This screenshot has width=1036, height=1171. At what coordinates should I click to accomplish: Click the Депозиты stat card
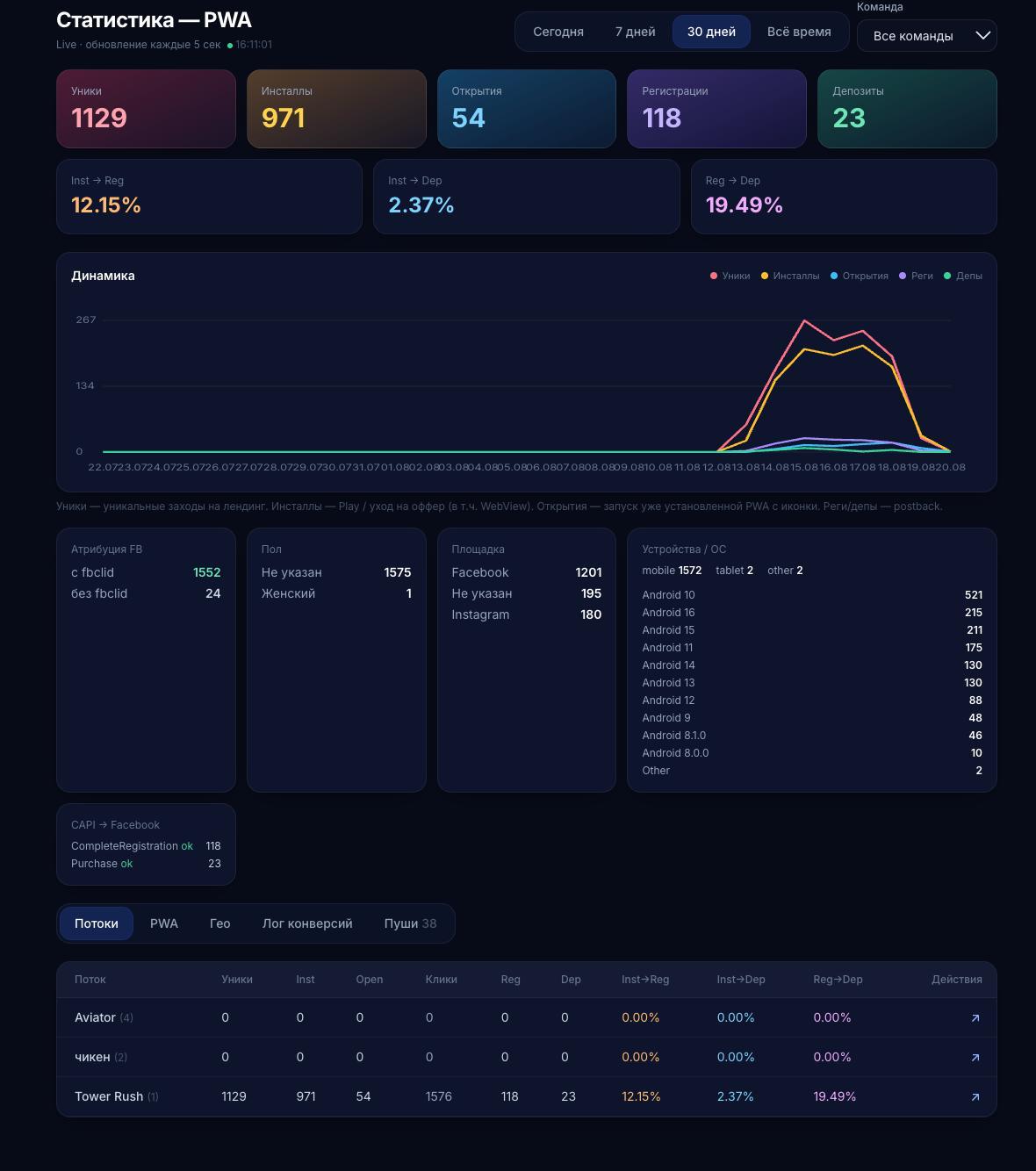pyautogui.click(x=907, y=109)
